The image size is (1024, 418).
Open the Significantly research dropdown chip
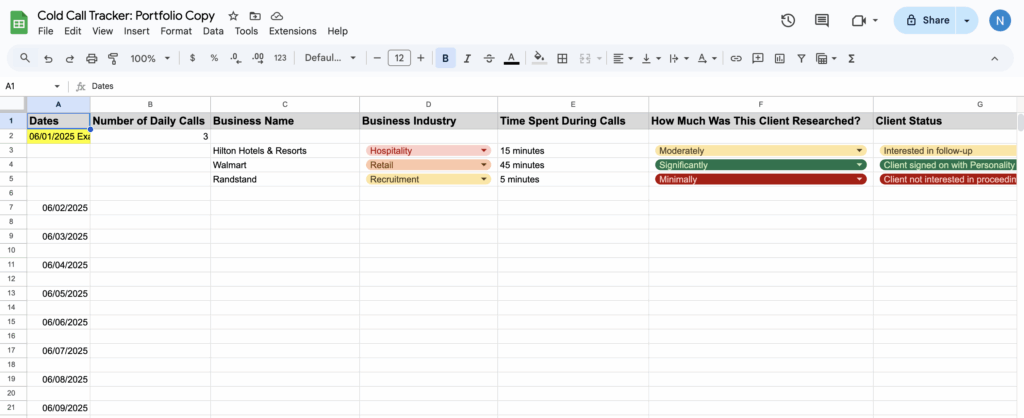[x=761, y=165]
